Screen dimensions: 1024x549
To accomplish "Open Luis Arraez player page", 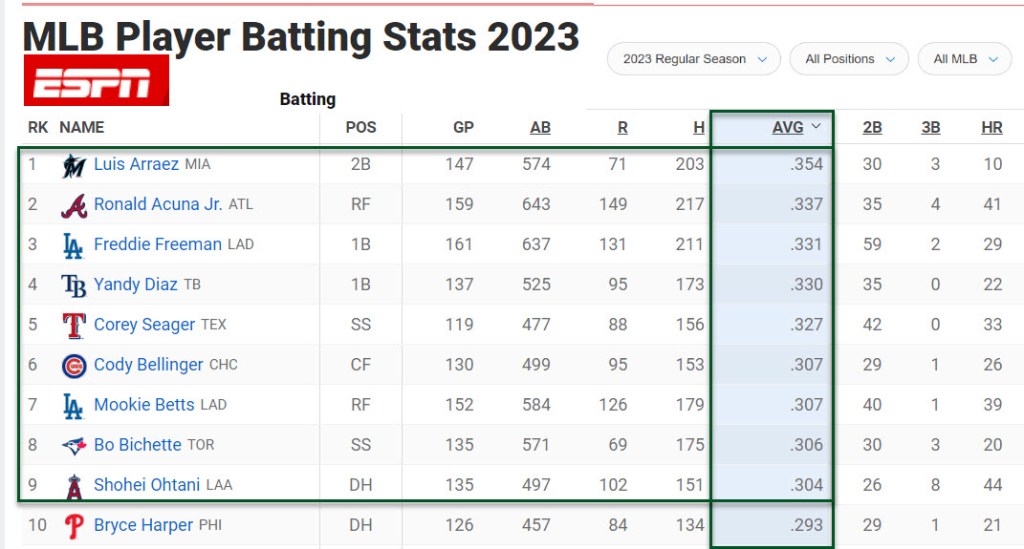I will click(136, 164).
